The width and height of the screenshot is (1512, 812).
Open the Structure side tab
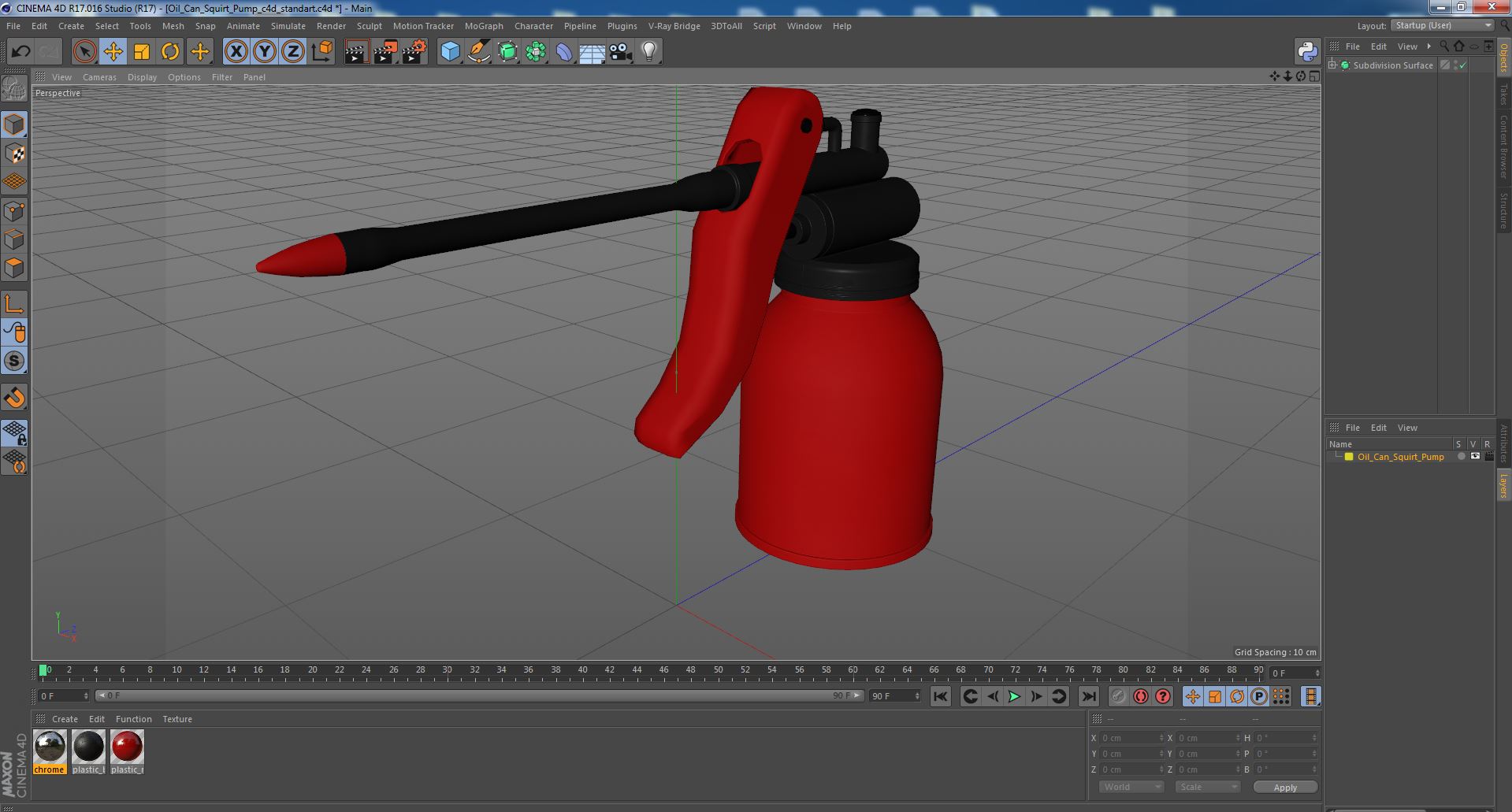tap(1503, 211)
